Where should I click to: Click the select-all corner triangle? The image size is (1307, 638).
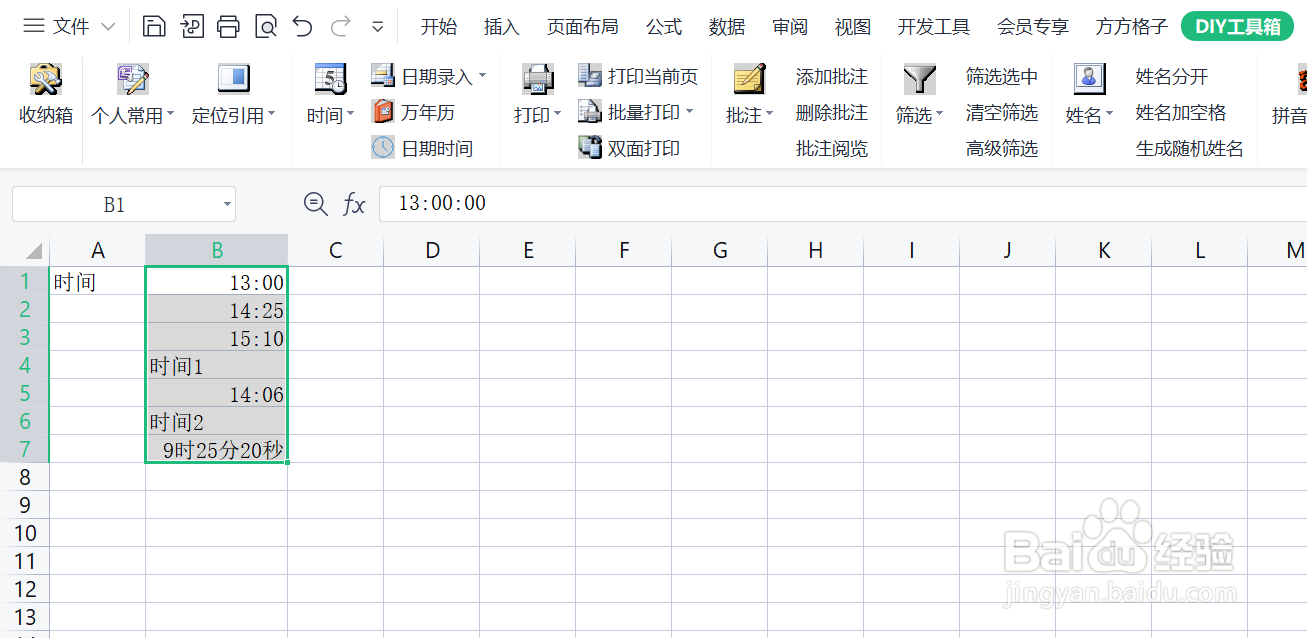coord(34,251)
